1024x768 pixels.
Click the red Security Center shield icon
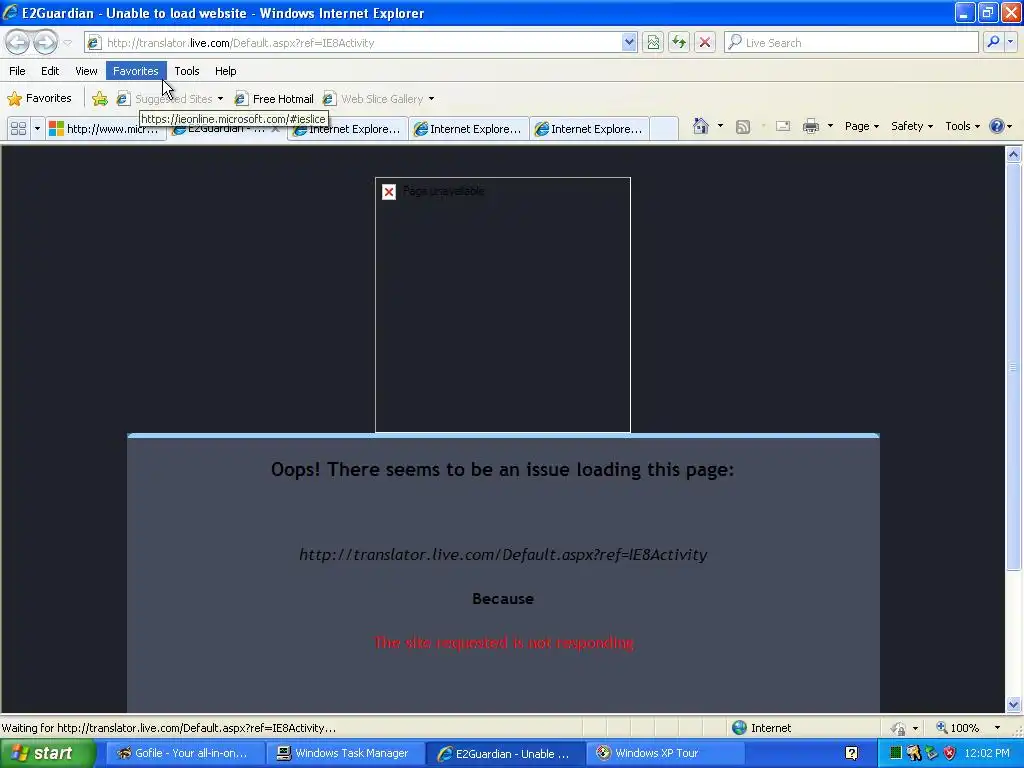pos(950,753)
